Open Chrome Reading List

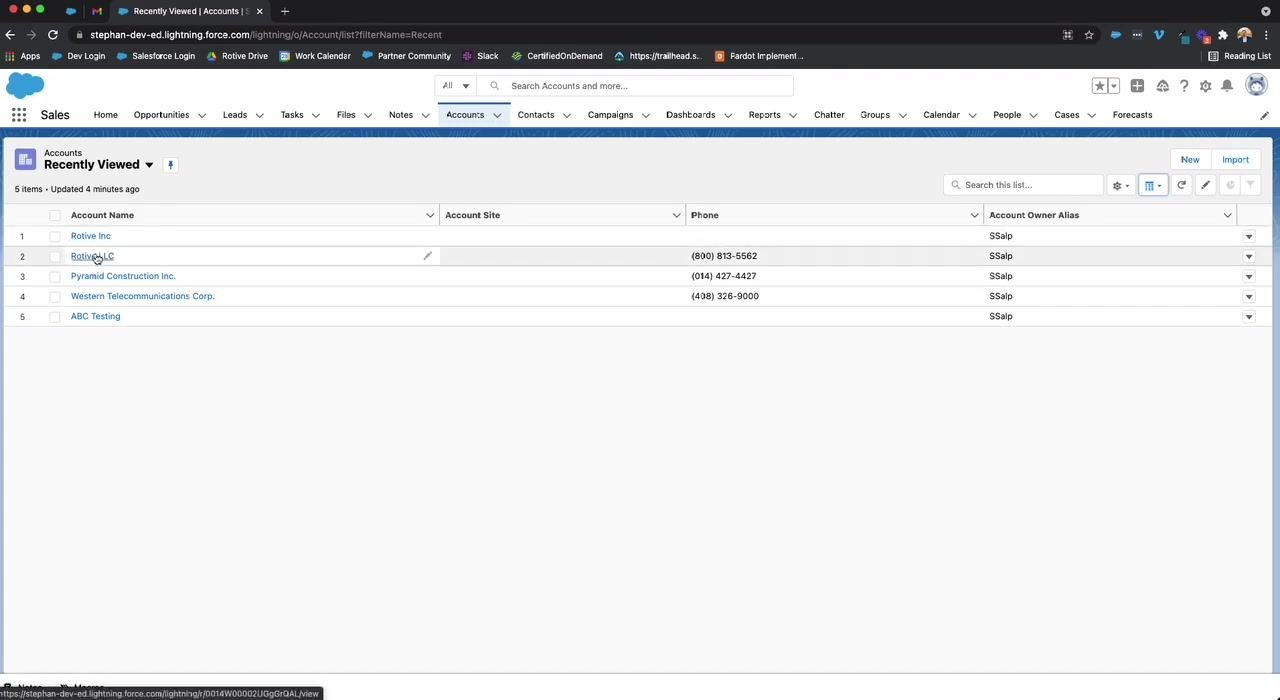click(1240, 56)
